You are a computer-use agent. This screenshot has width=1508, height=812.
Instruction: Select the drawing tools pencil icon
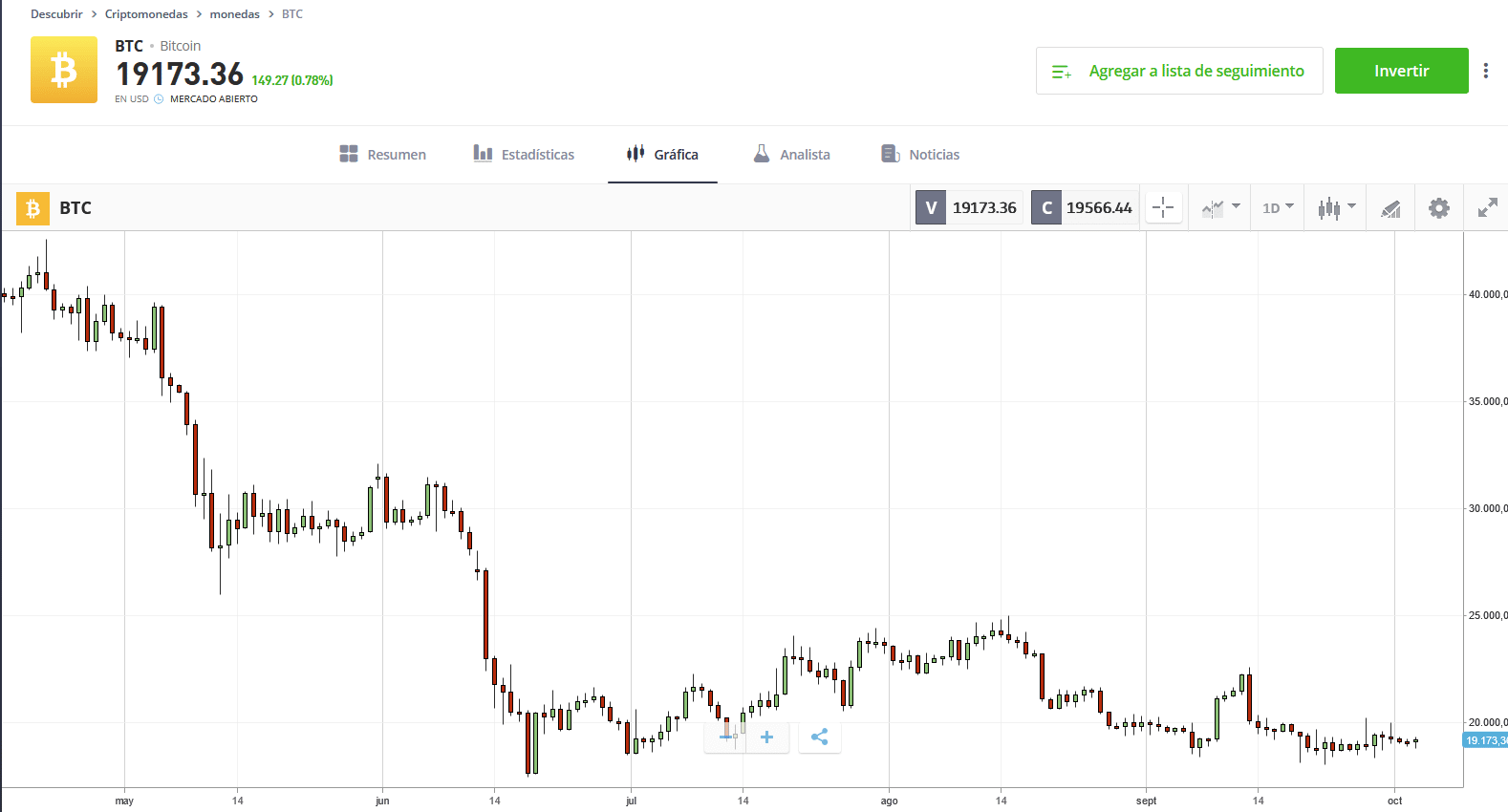pos(1390,208)
